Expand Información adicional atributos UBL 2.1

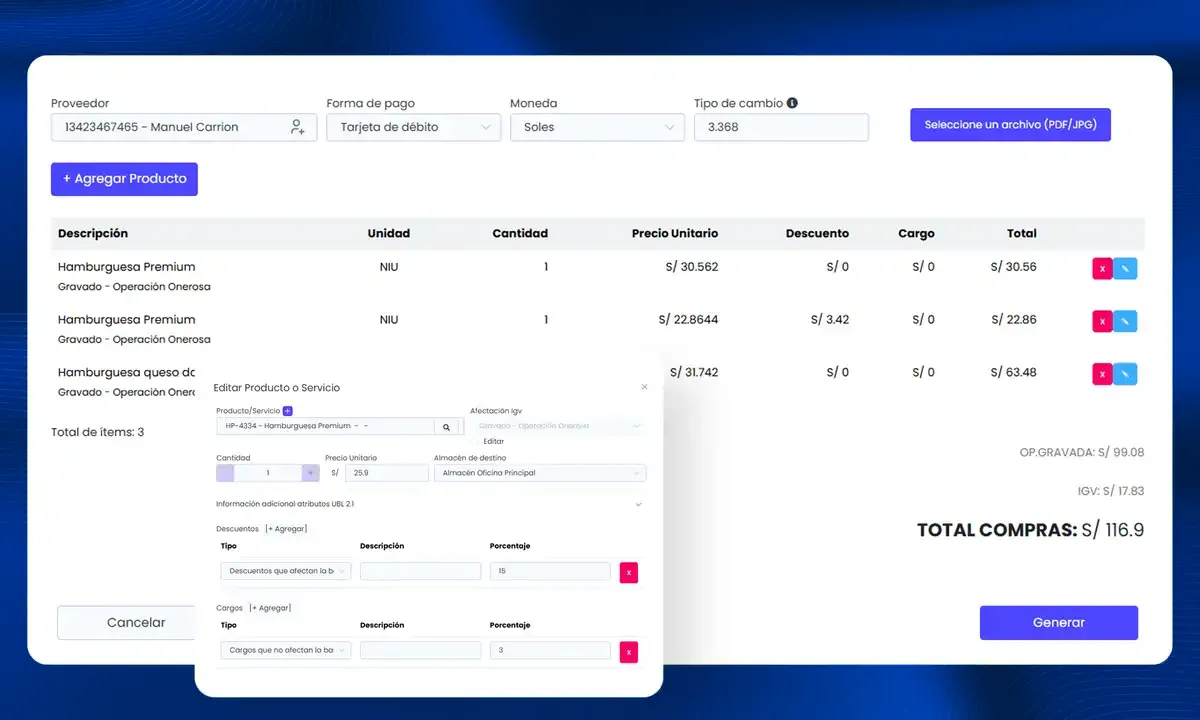click(x=430, y=504)
